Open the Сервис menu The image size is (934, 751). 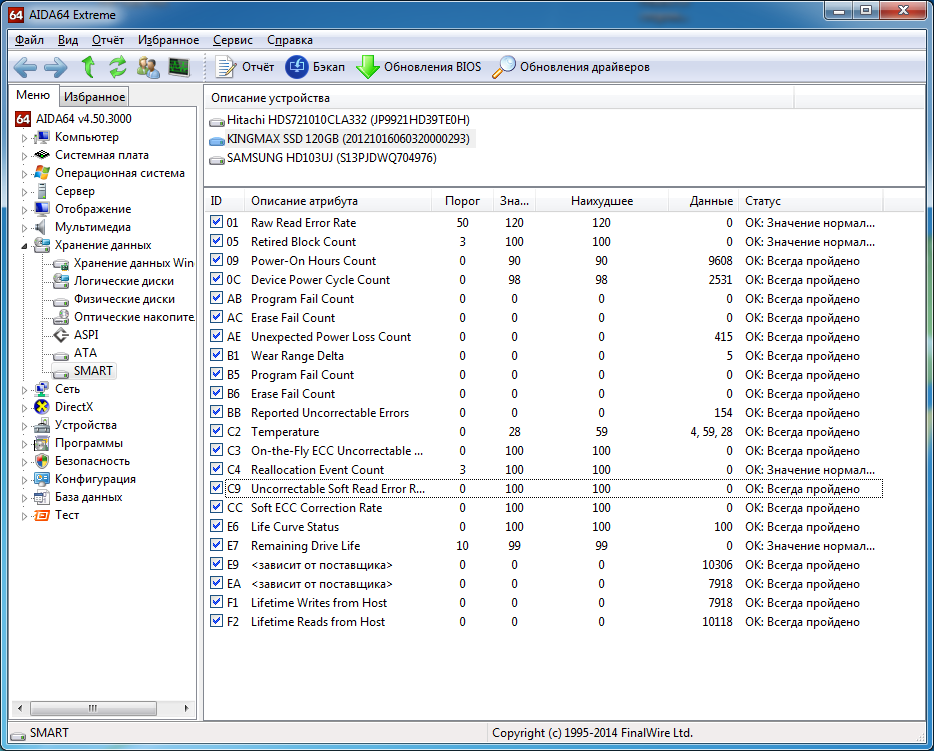233,40
